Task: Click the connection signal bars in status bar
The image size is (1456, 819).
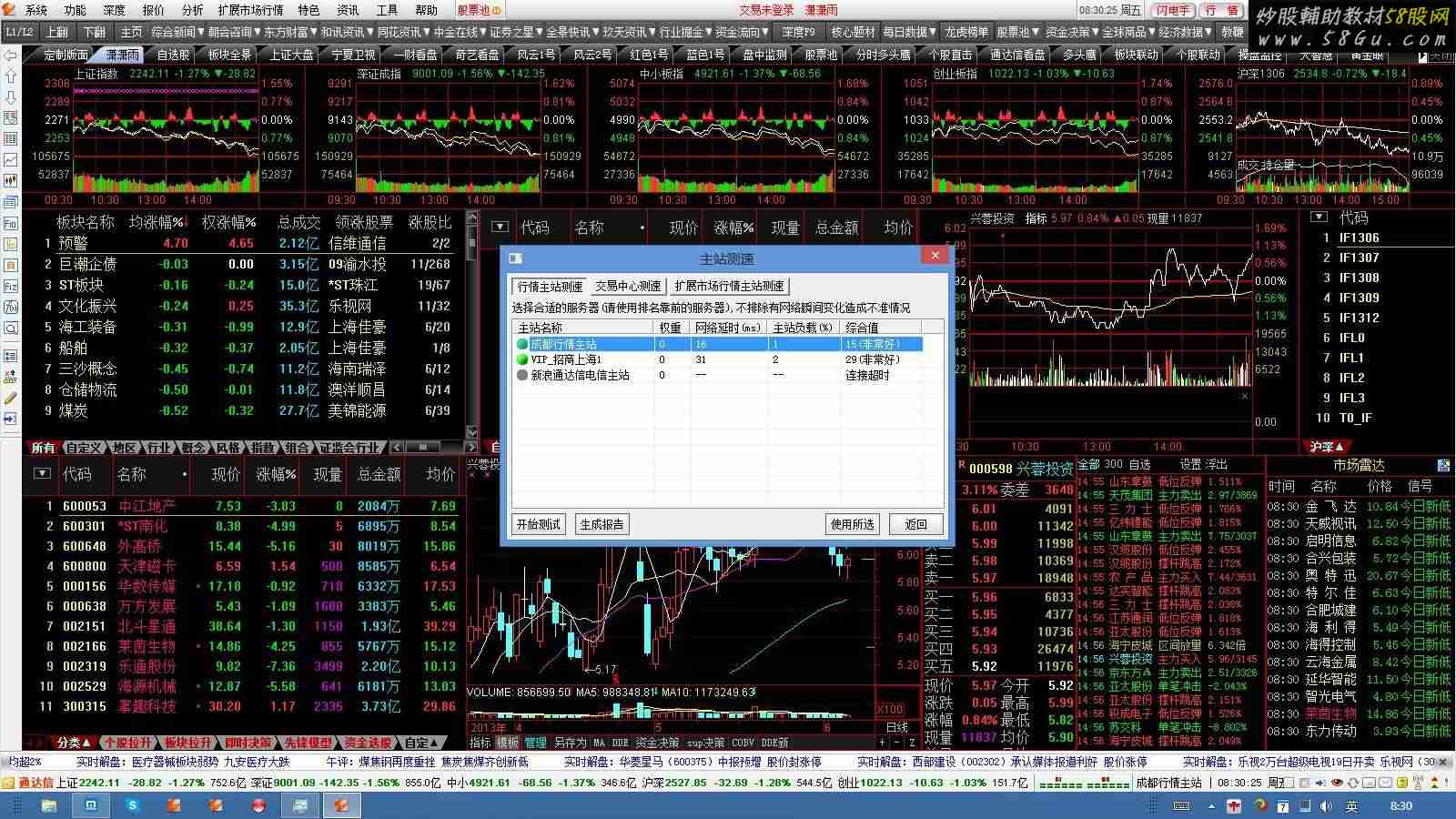Action: 1084,783
